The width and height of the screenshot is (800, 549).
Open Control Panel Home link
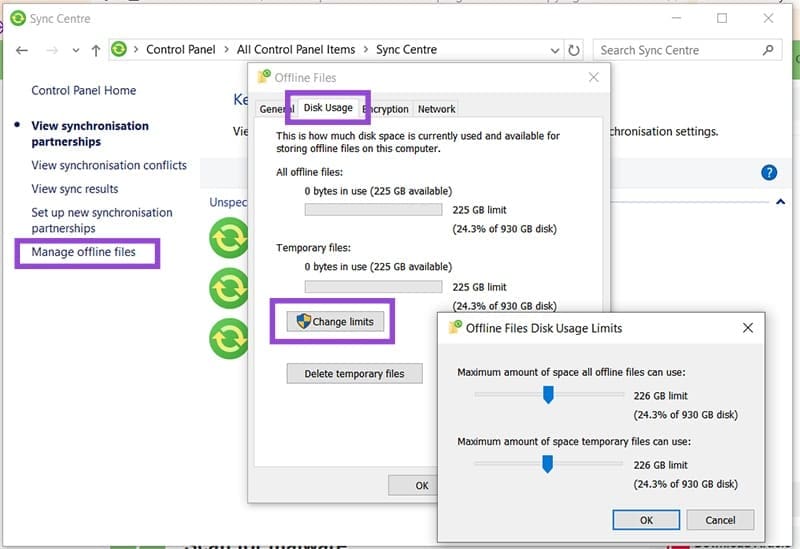tap(84, 90)
